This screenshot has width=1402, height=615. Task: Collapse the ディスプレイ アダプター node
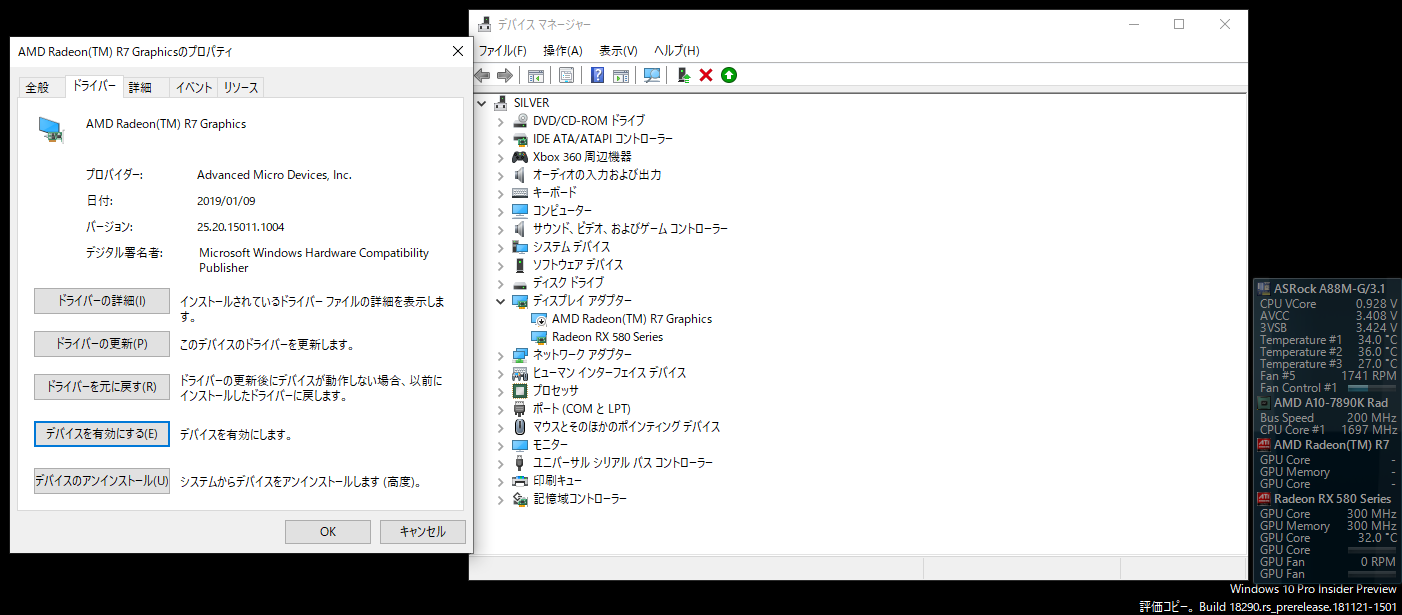click(x=500, y=301)
